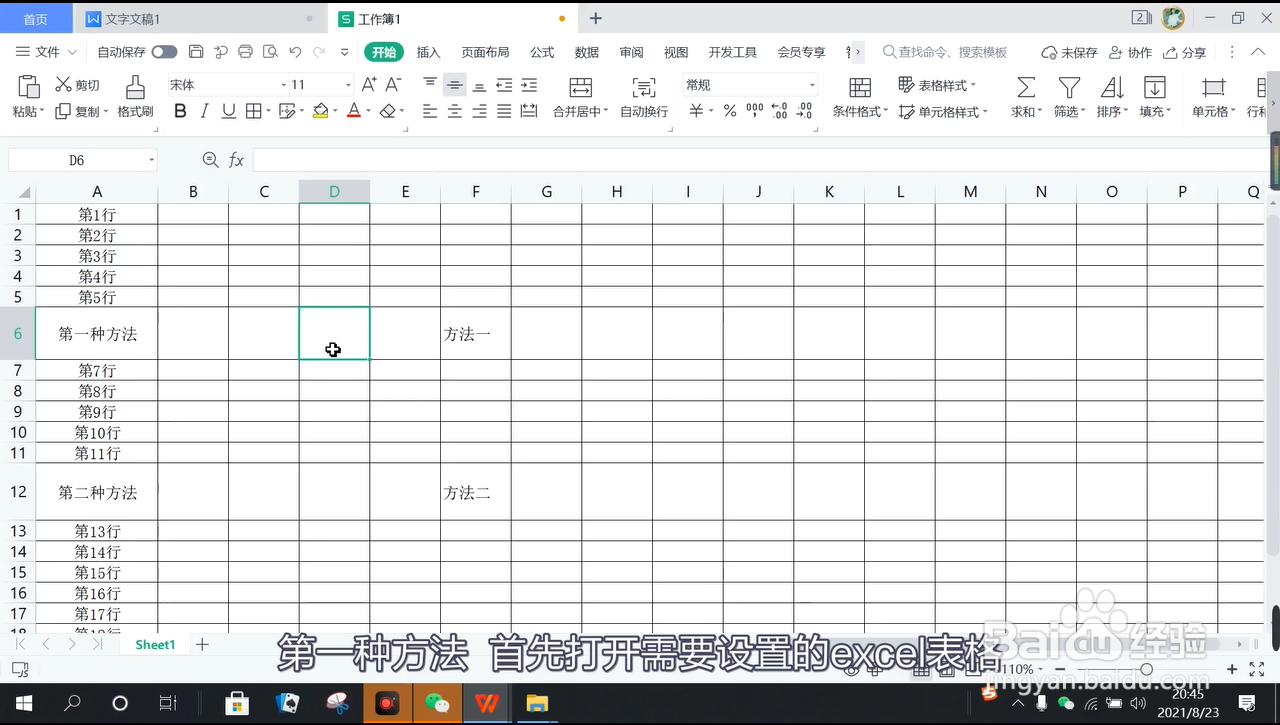Set vertical middle alignment
Viewport: 1280px width, 725px height.
455,85
